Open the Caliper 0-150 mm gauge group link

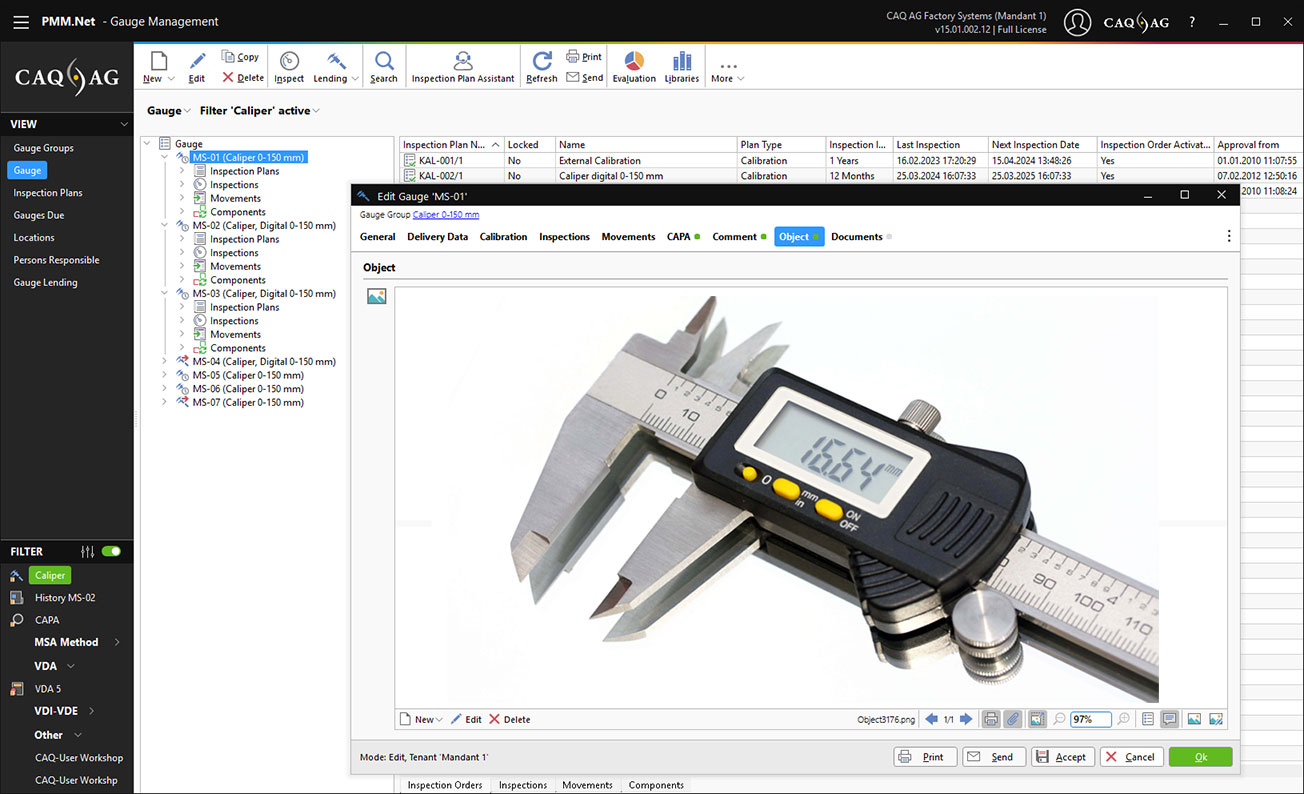click(446, 214)
